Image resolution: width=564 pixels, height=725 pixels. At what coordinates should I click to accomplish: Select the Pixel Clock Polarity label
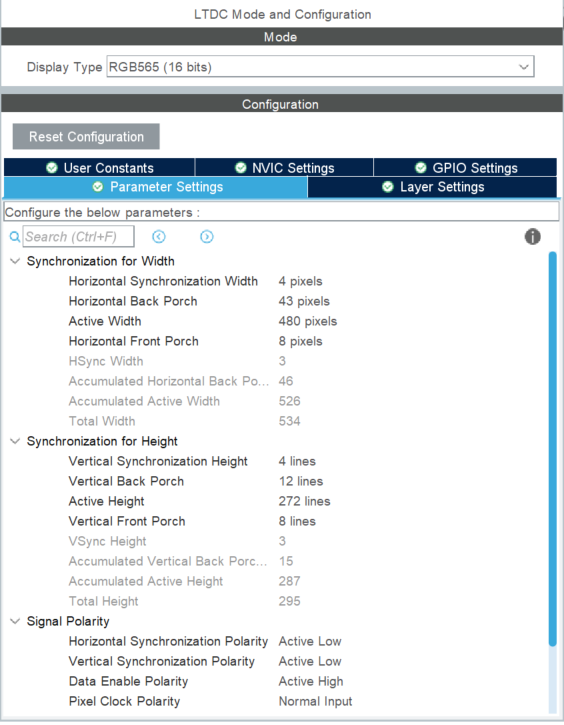(124, 701)
